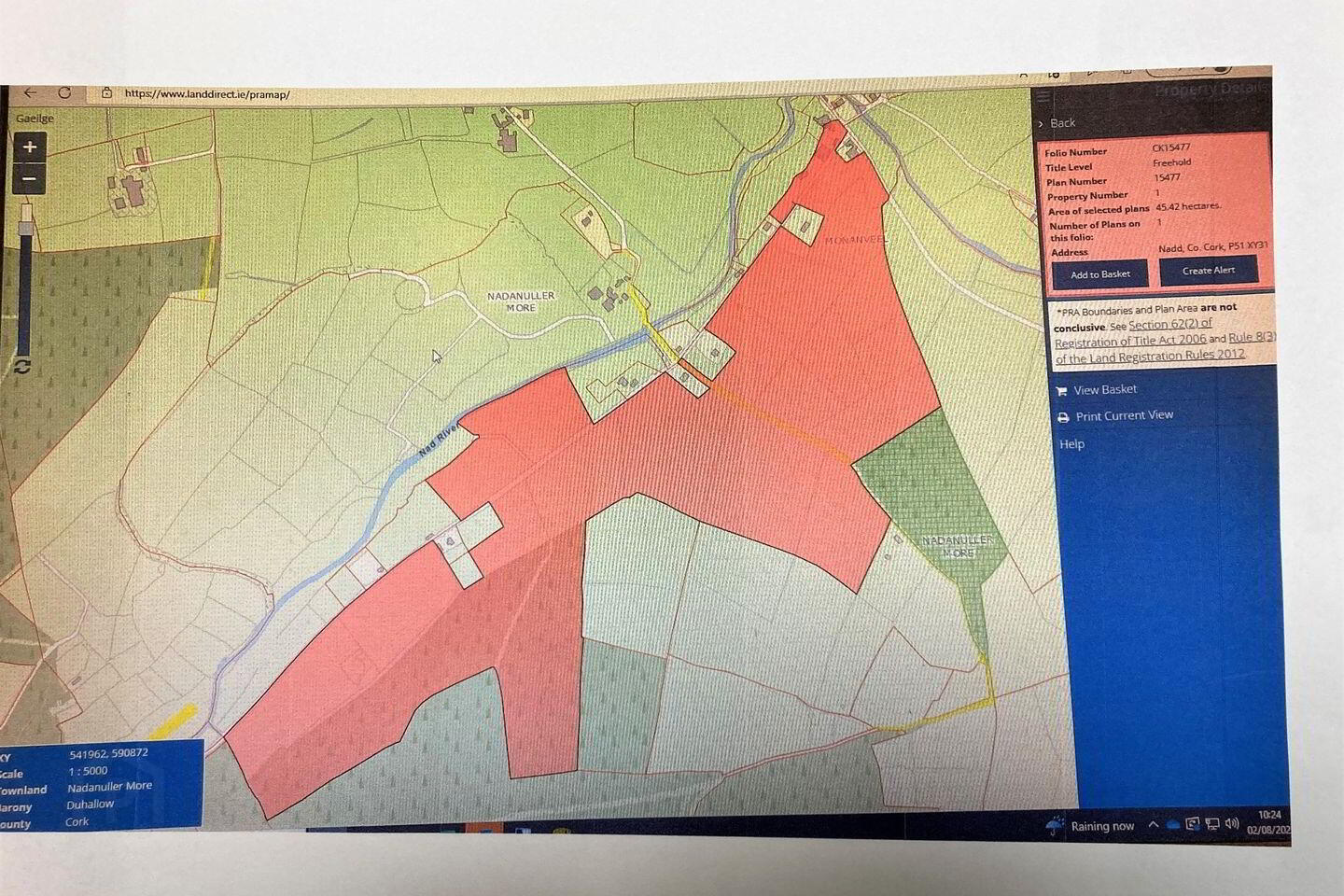Go back using the Back chevron link
Screen dimensions: 1344x896
tap(1057, 123)
